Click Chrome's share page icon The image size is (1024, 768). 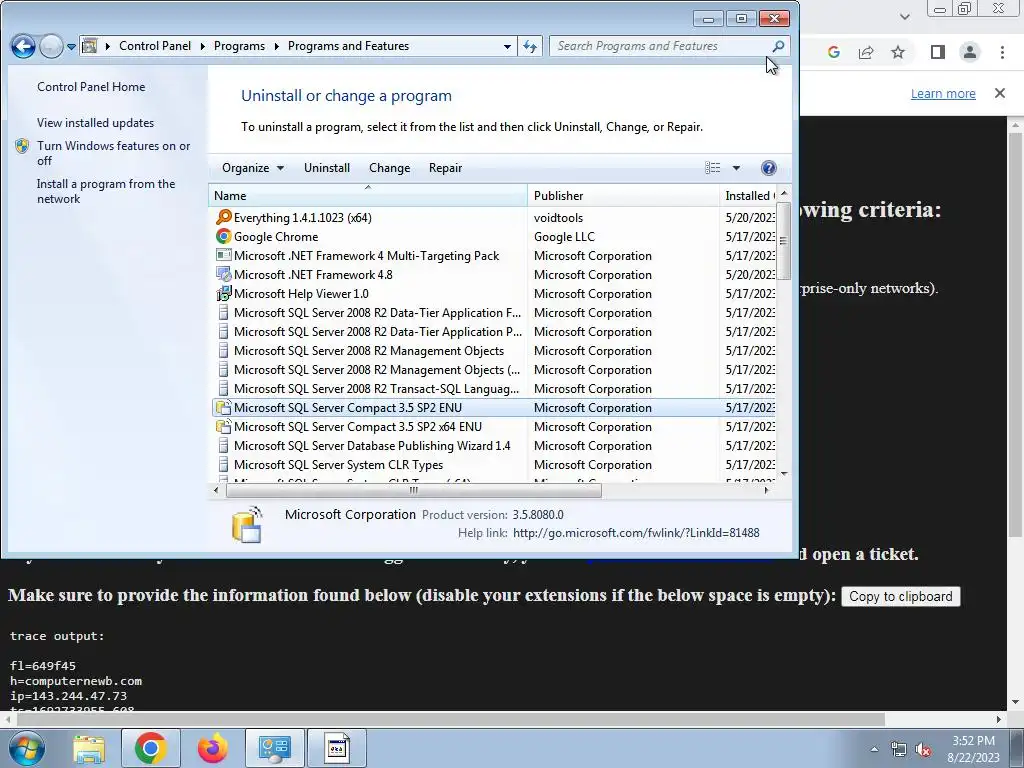[866, 52]
